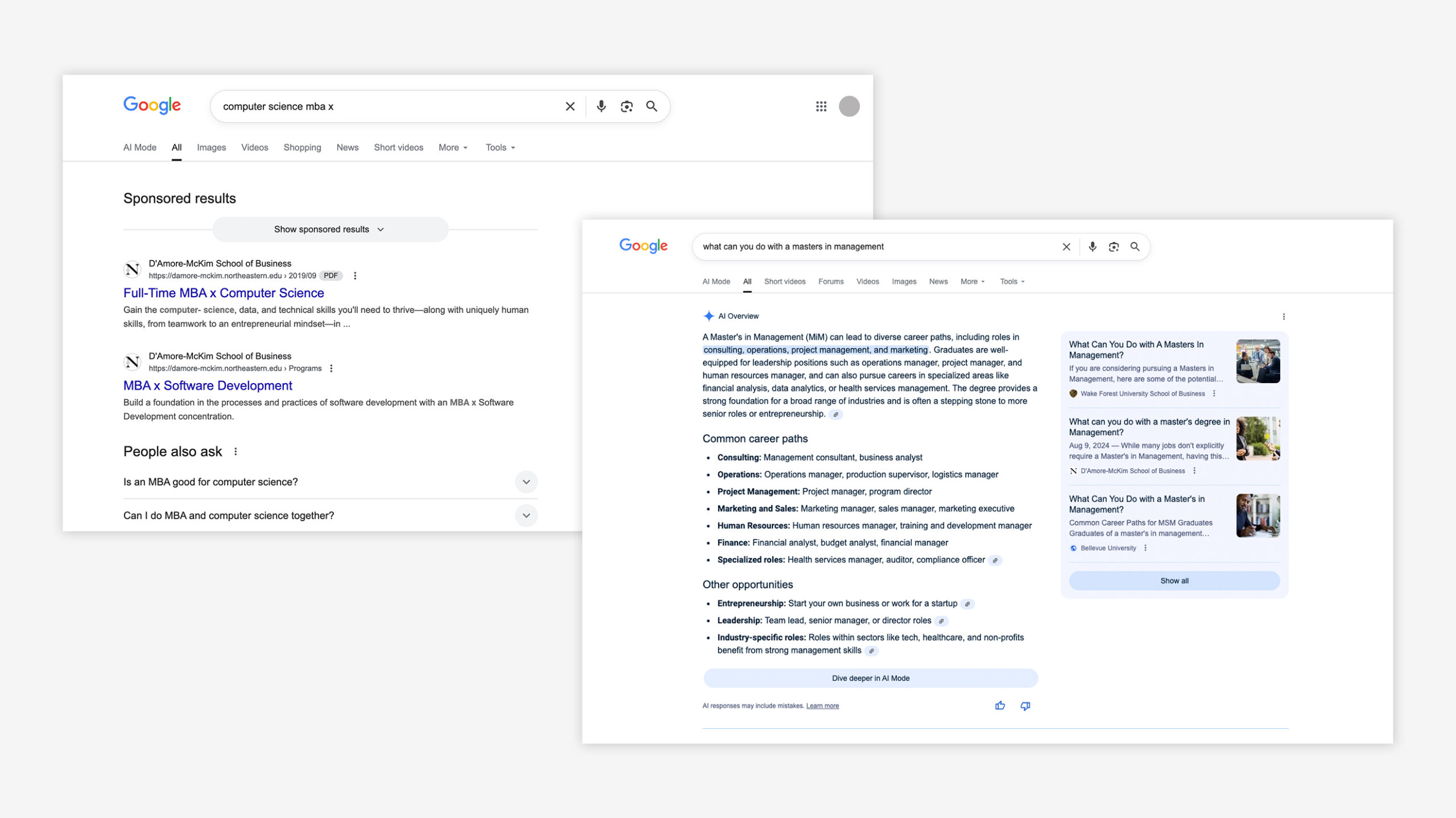Click thumbs up on AI Overview
Screen dimensions: 1456x818
[x=1000, y=705]
